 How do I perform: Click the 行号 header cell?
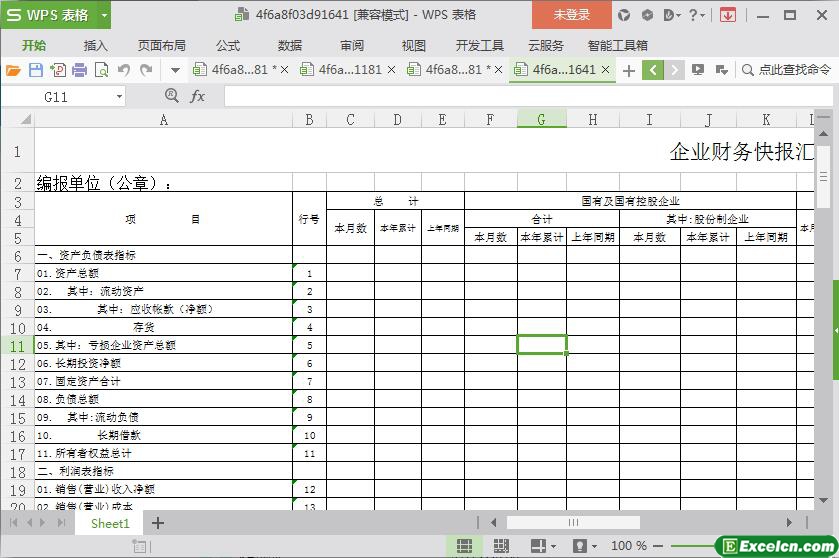click(309, 219)
